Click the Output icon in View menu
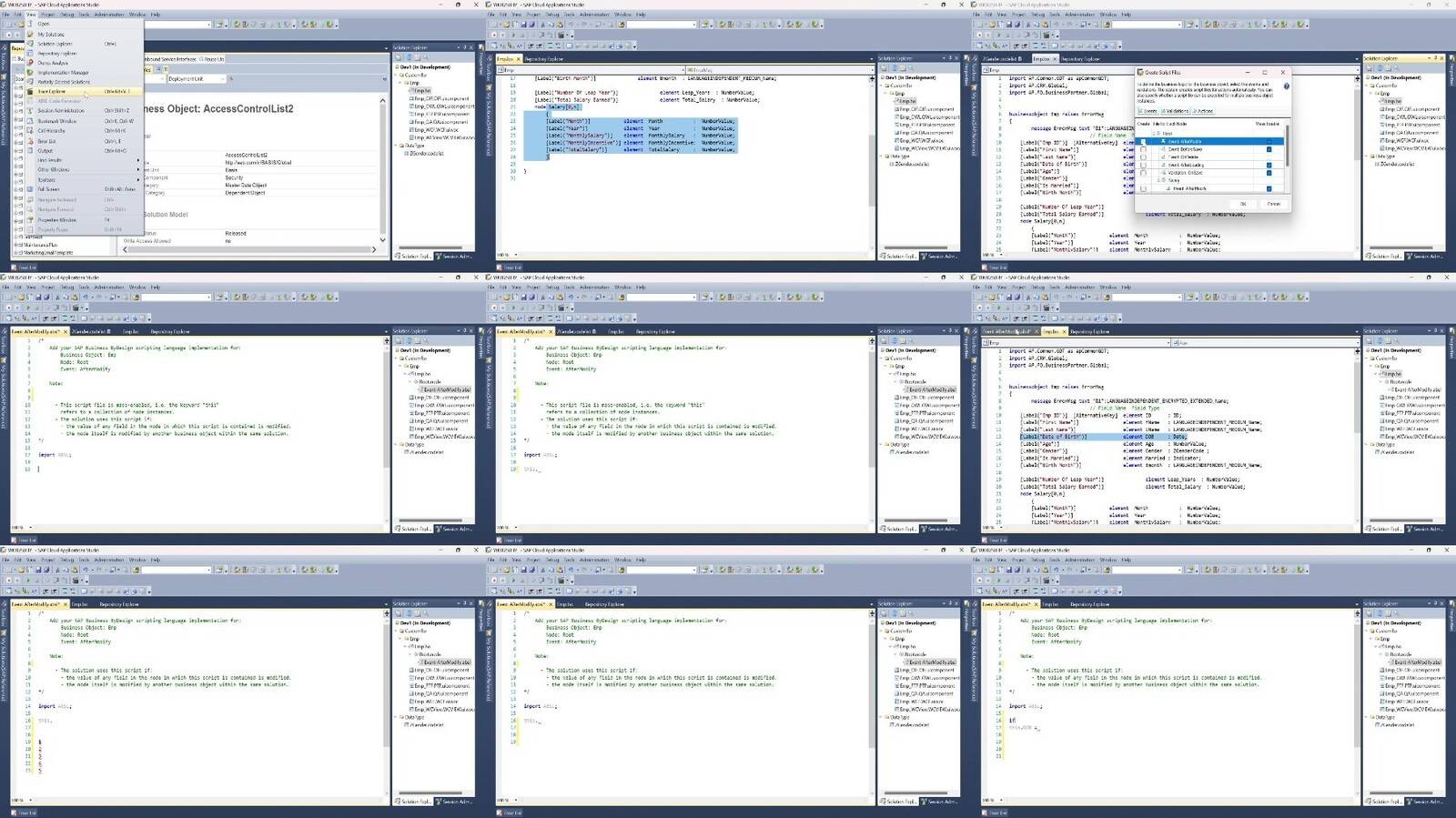The height and width of the screenshot is (818, 1456). [x=30, y=151]
